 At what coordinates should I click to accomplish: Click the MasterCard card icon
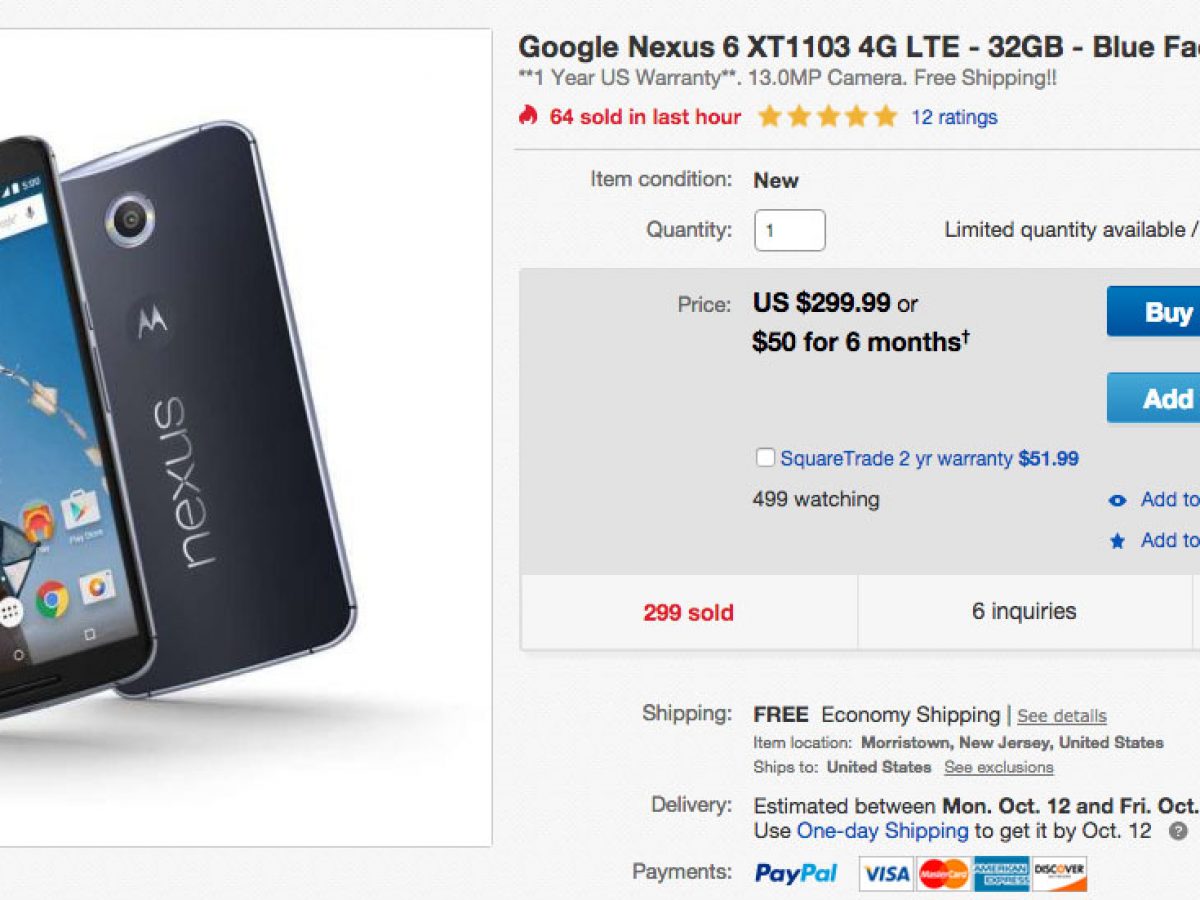(x=943, y=873)
